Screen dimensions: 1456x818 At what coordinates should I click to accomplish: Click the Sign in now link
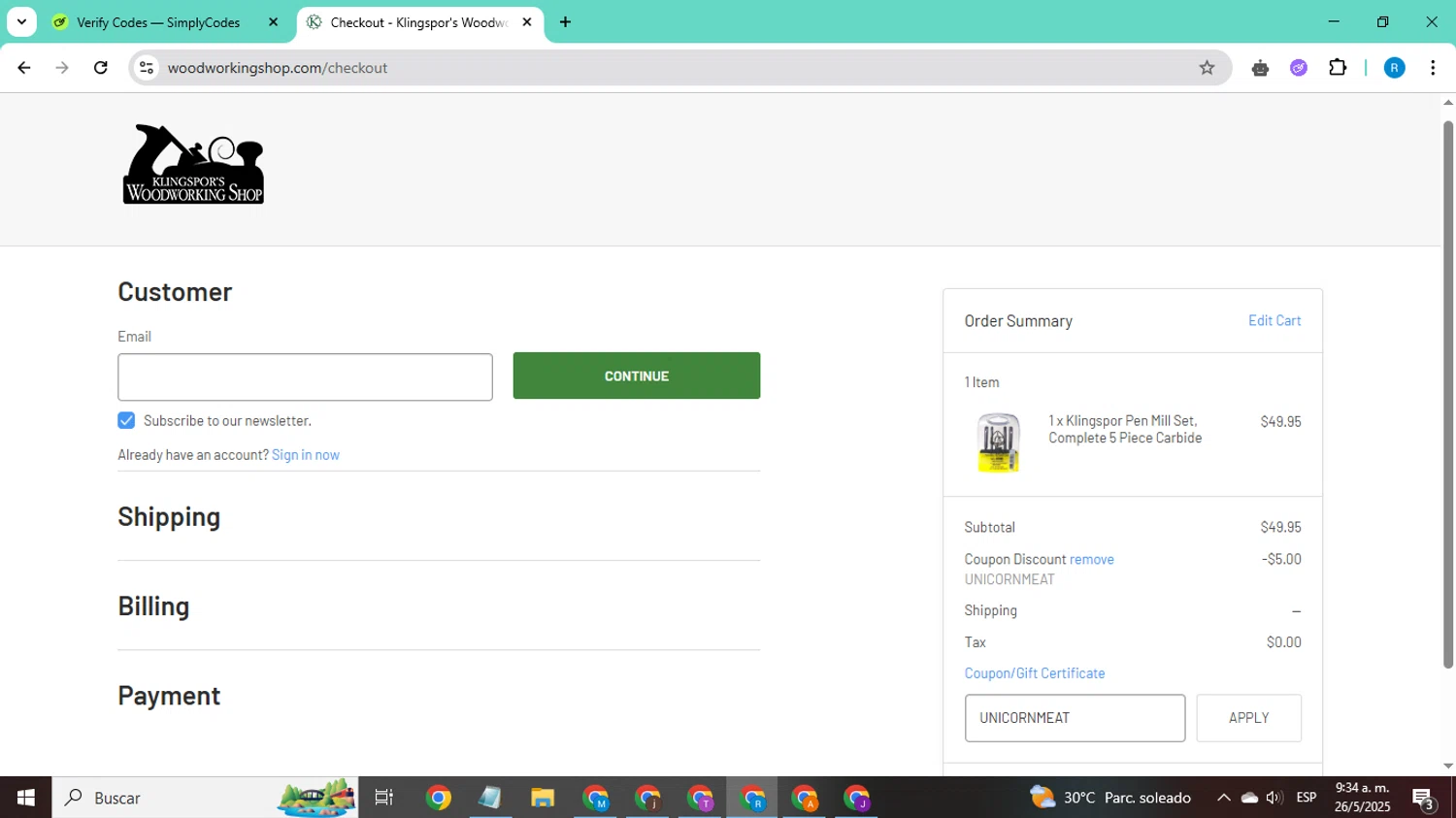coord(306,455)
